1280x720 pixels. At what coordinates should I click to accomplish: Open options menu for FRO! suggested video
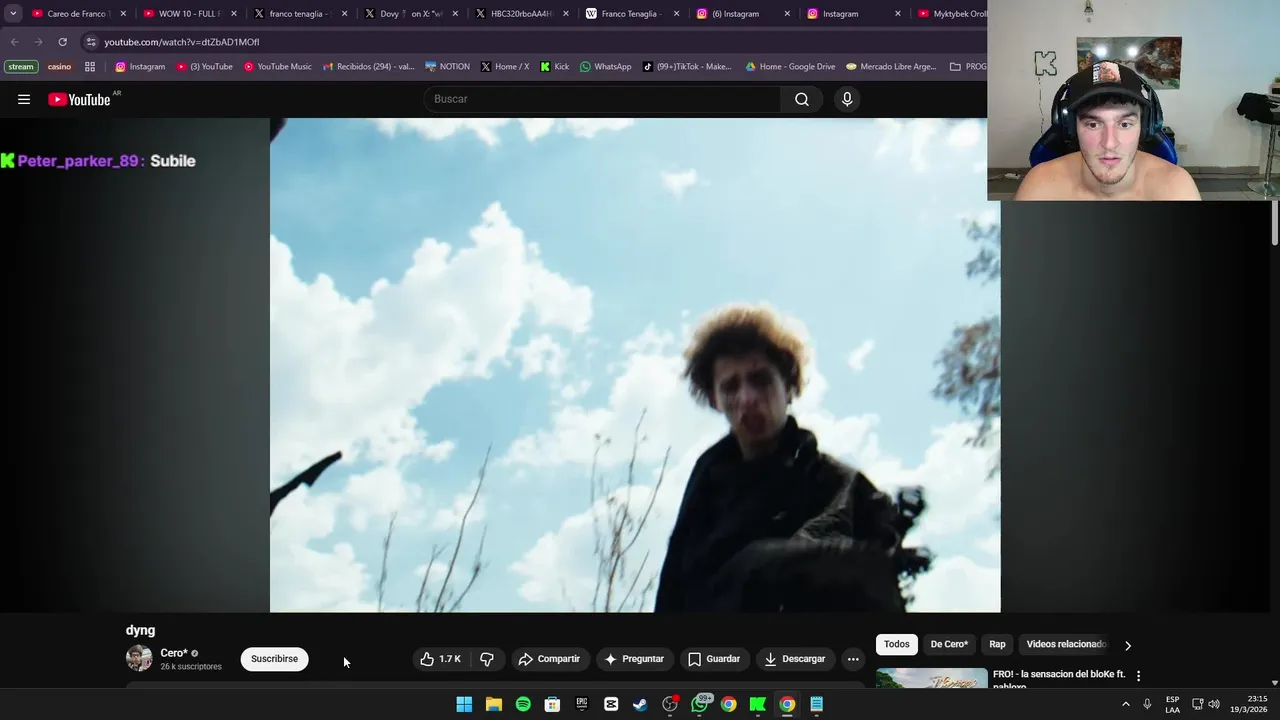tap(1138, 676)
